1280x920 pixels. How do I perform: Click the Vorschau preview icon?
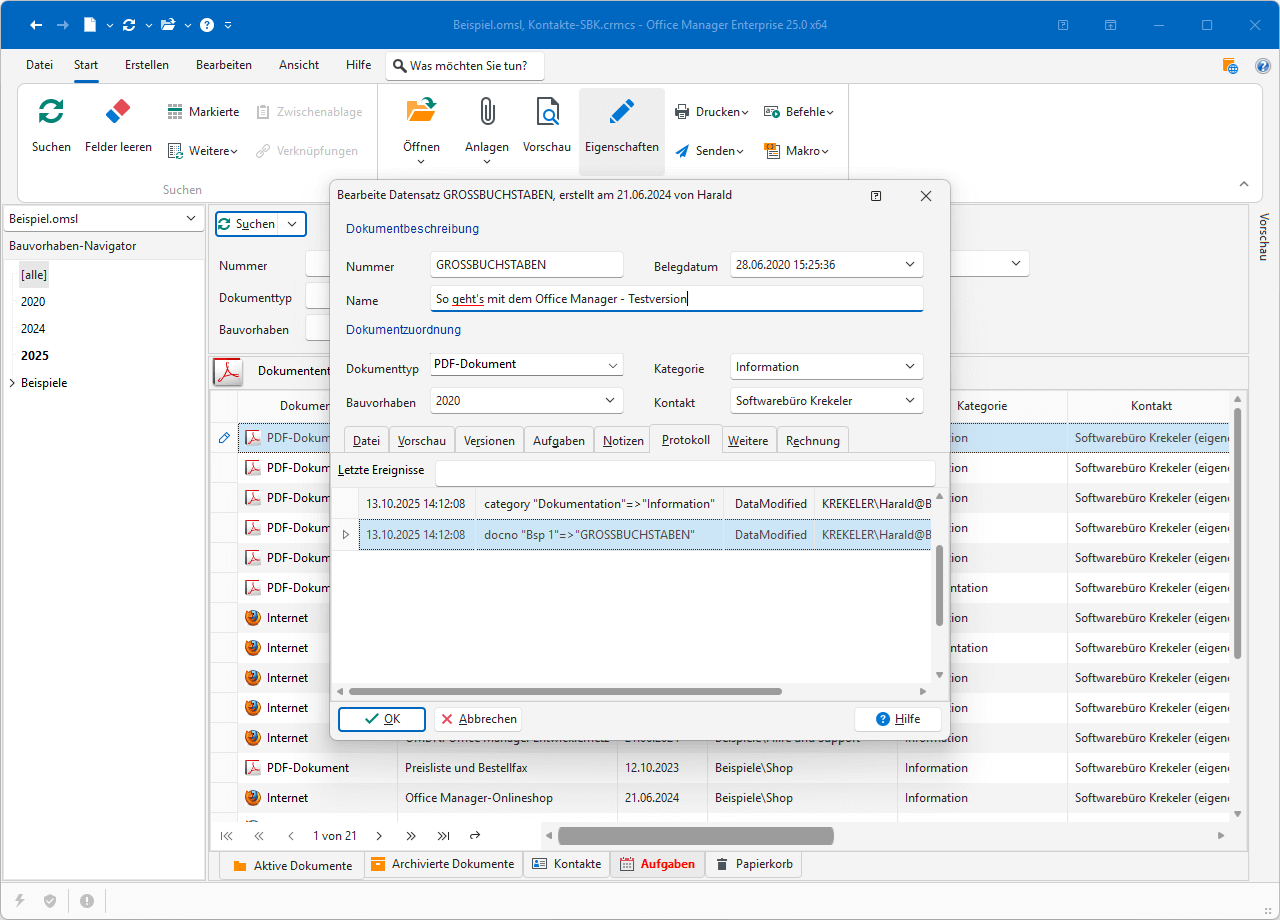547,111
